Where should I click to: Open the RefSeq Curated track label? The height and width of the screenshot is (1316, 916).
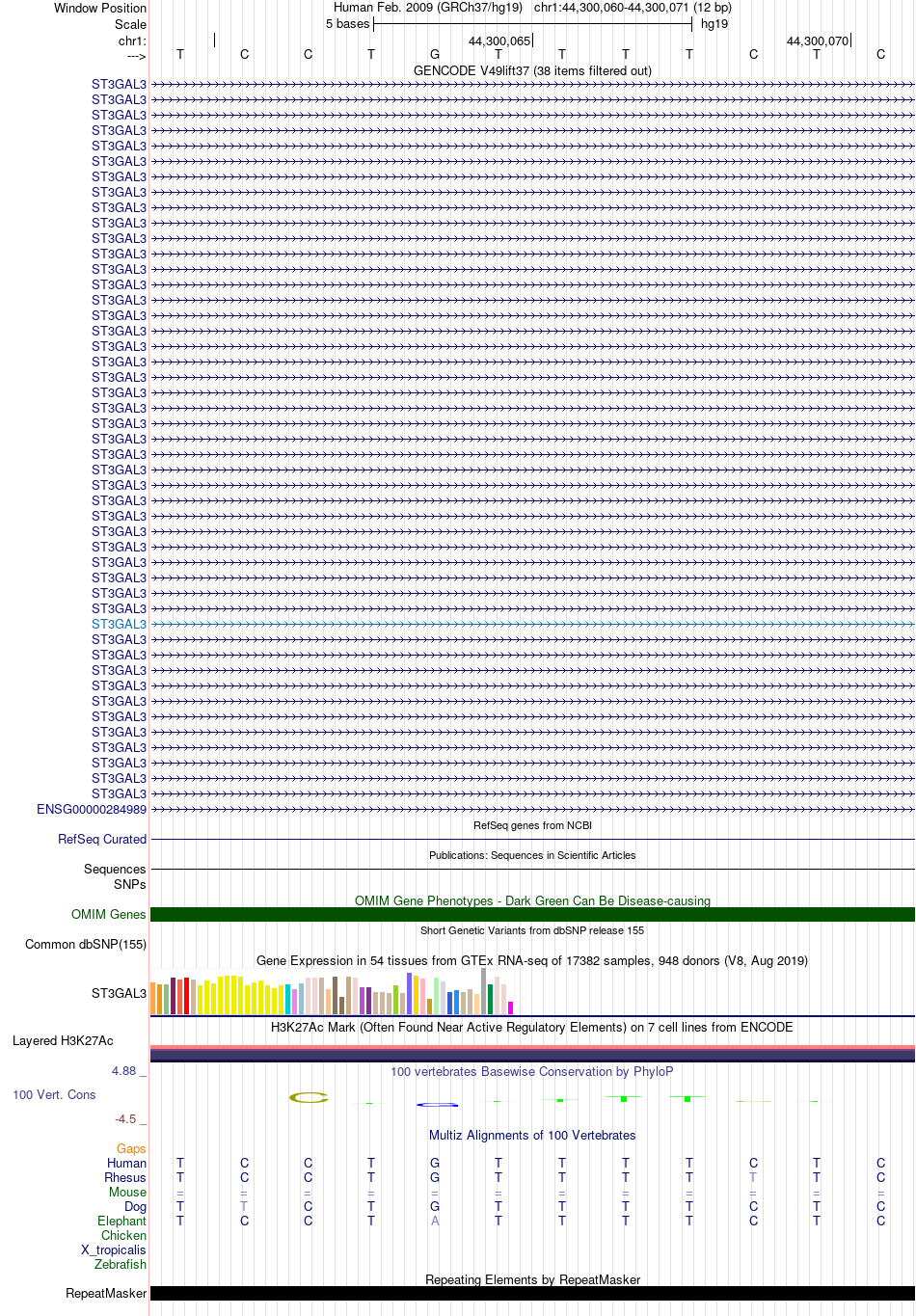tap(102, 839)
